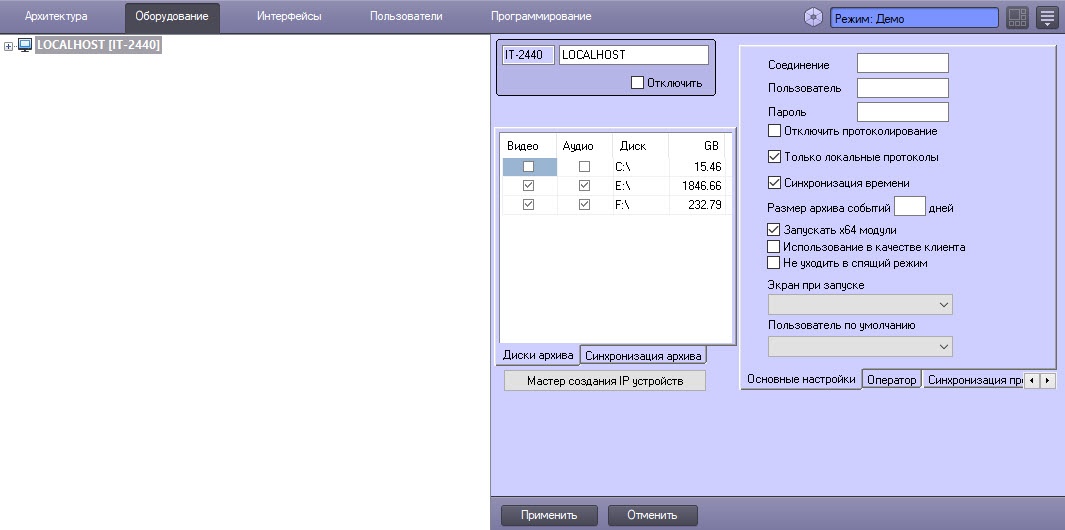Switch to the 'Интерфейсы' tab
The height and width of the screenshot is (530, 1065).
[x=289, y=17]
